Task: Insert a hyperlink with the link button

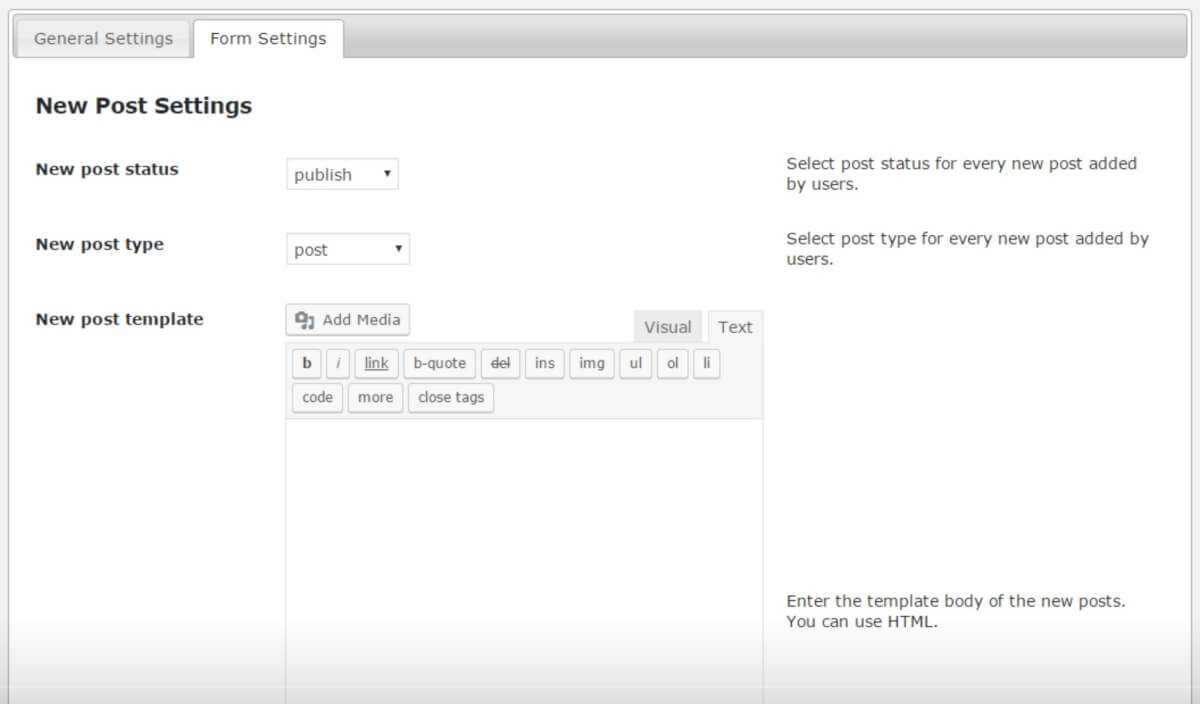Action: point(375,363)
